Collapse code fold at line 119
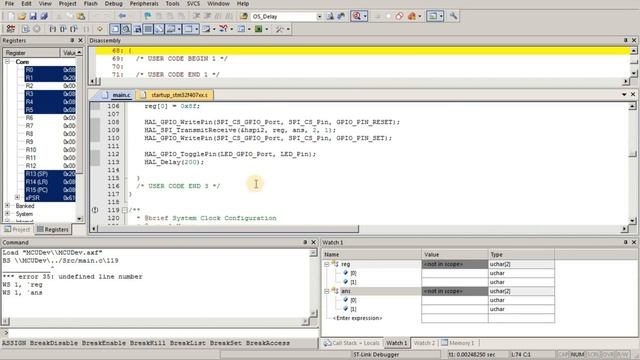The image size is (640, 360). point(124,210)
